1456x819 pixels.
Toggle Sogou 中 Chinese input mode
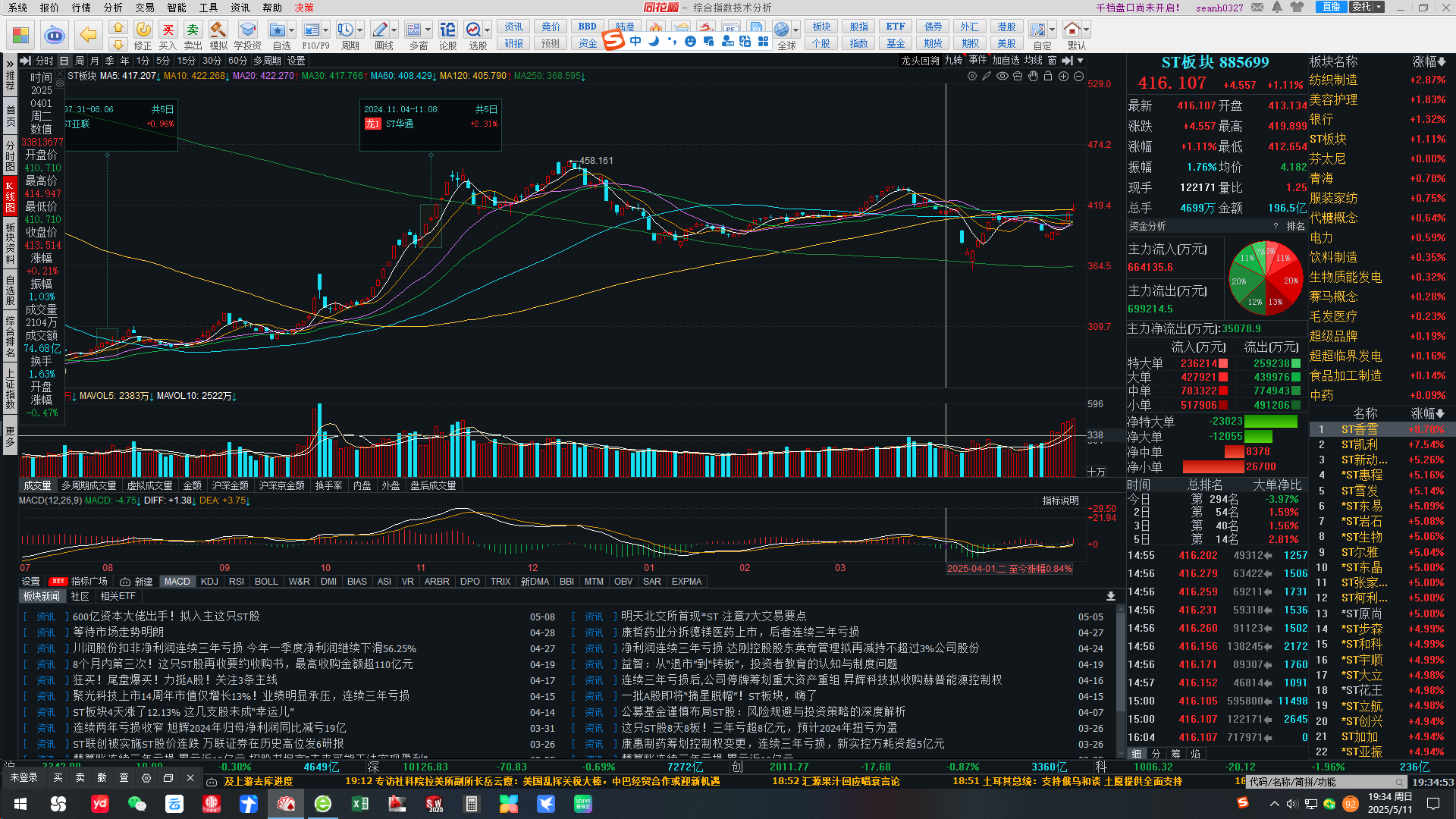(635, 41)
